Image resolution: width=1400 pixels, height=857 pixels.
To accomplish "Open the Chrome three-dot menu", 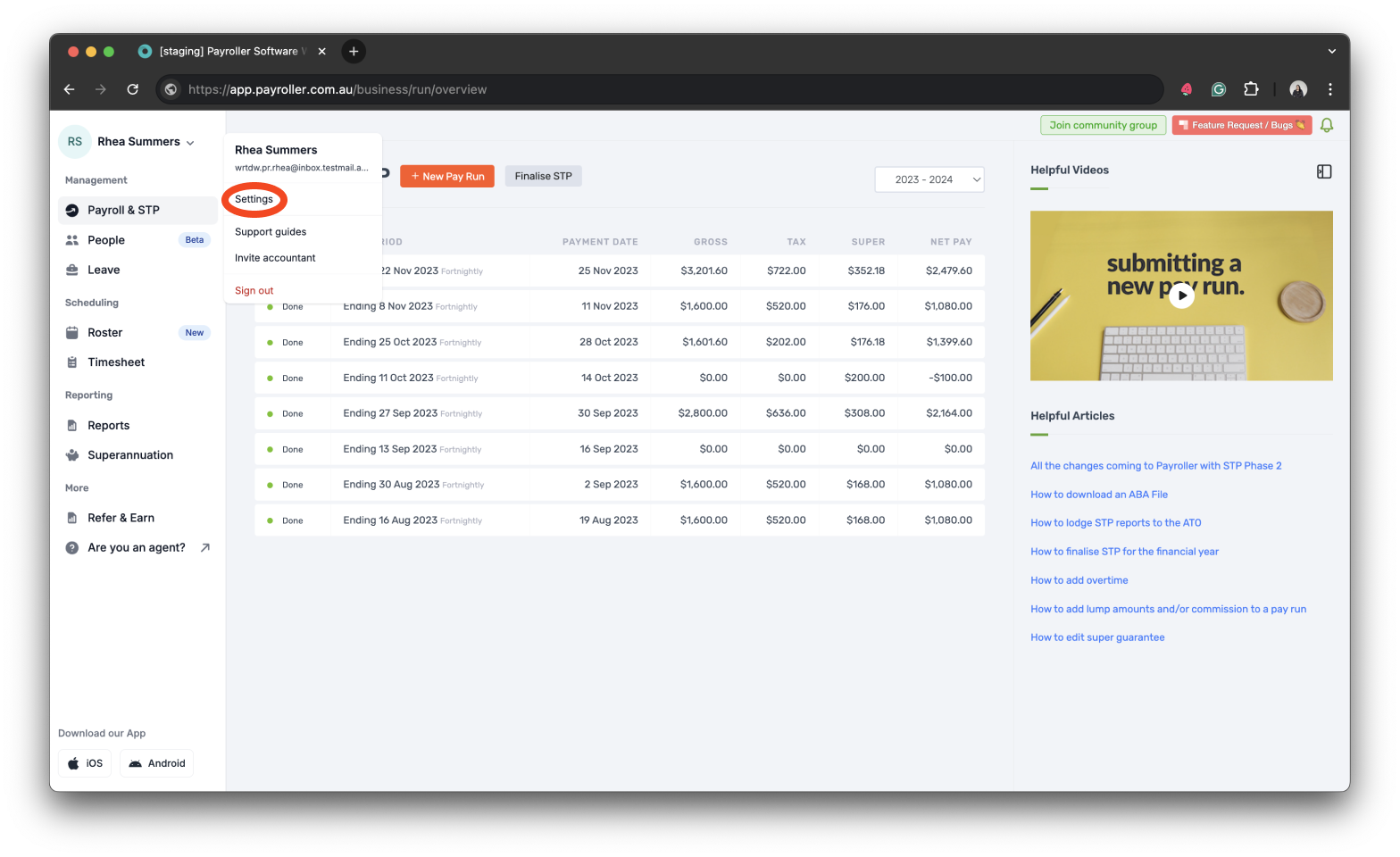I will [x=1329, y=89].
